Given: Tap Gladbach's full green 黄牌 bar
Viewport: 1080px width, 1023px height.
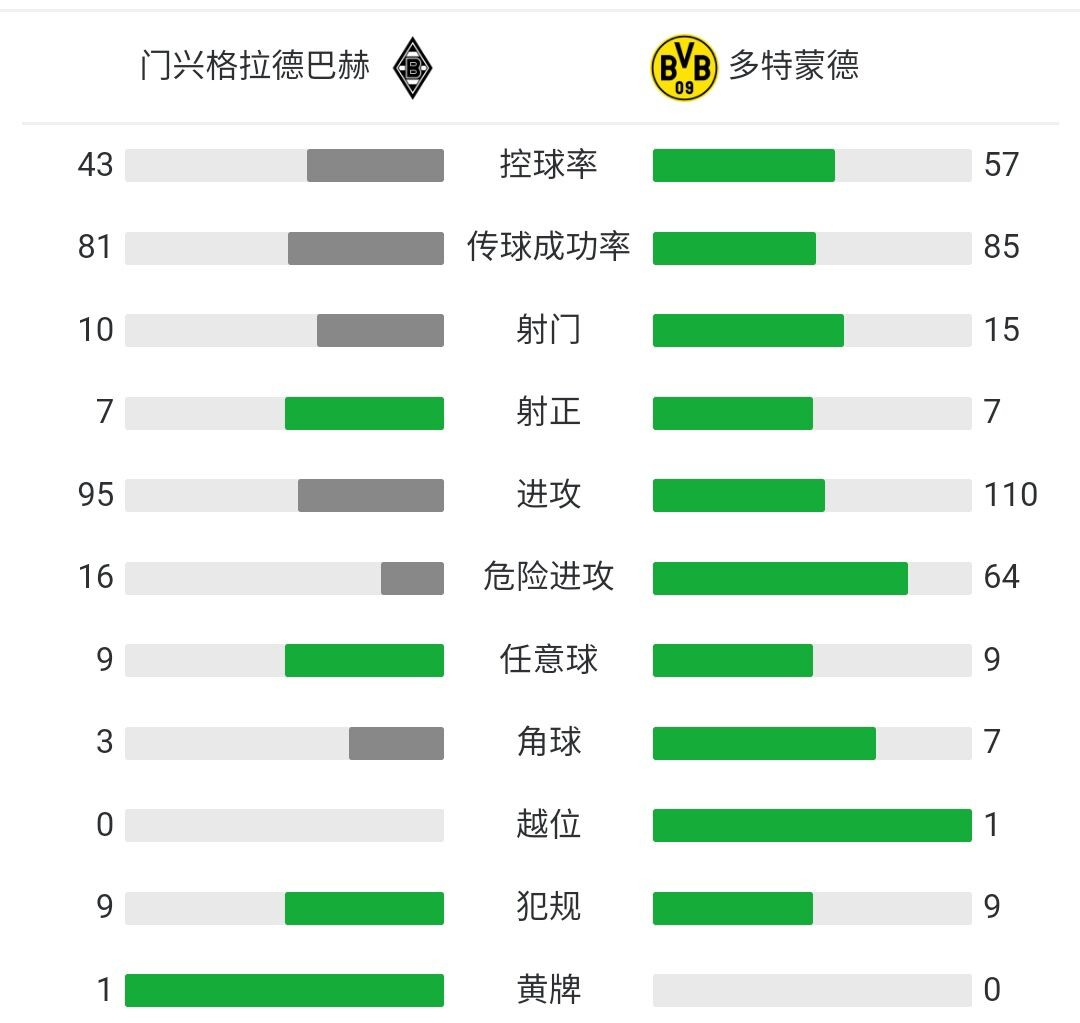Looking at the screenshot, I should (284, 990).
